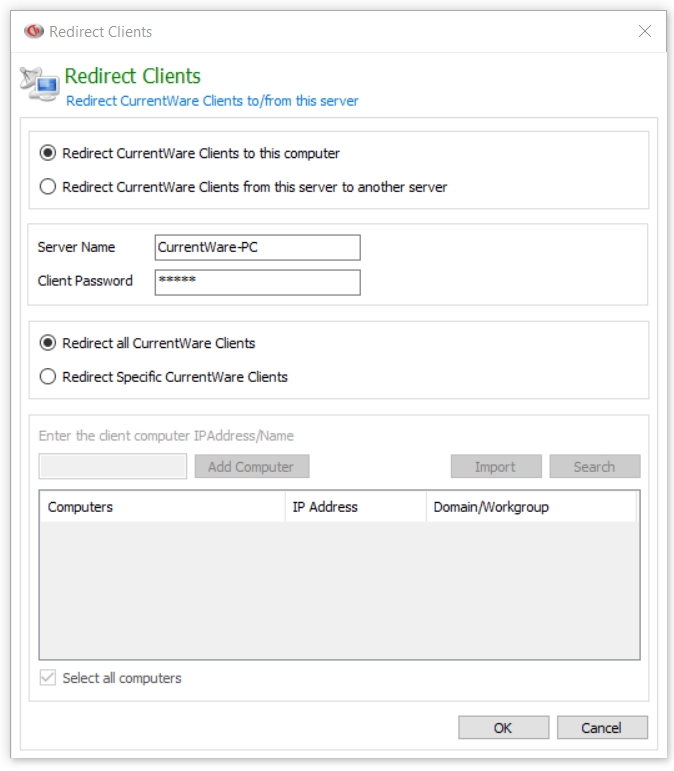Click into the Server Name field
The width and height of the screenshot is (674, 771).
[257, 247]
